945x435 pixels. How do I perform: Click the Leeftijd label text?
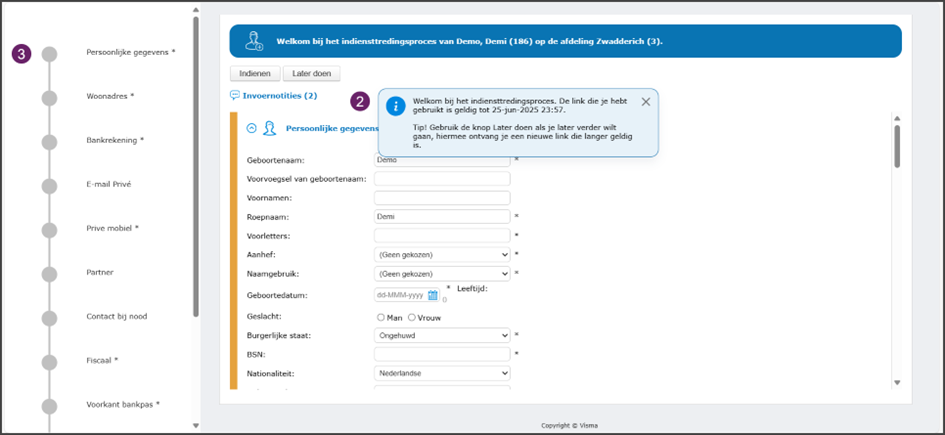coord(472,289)
